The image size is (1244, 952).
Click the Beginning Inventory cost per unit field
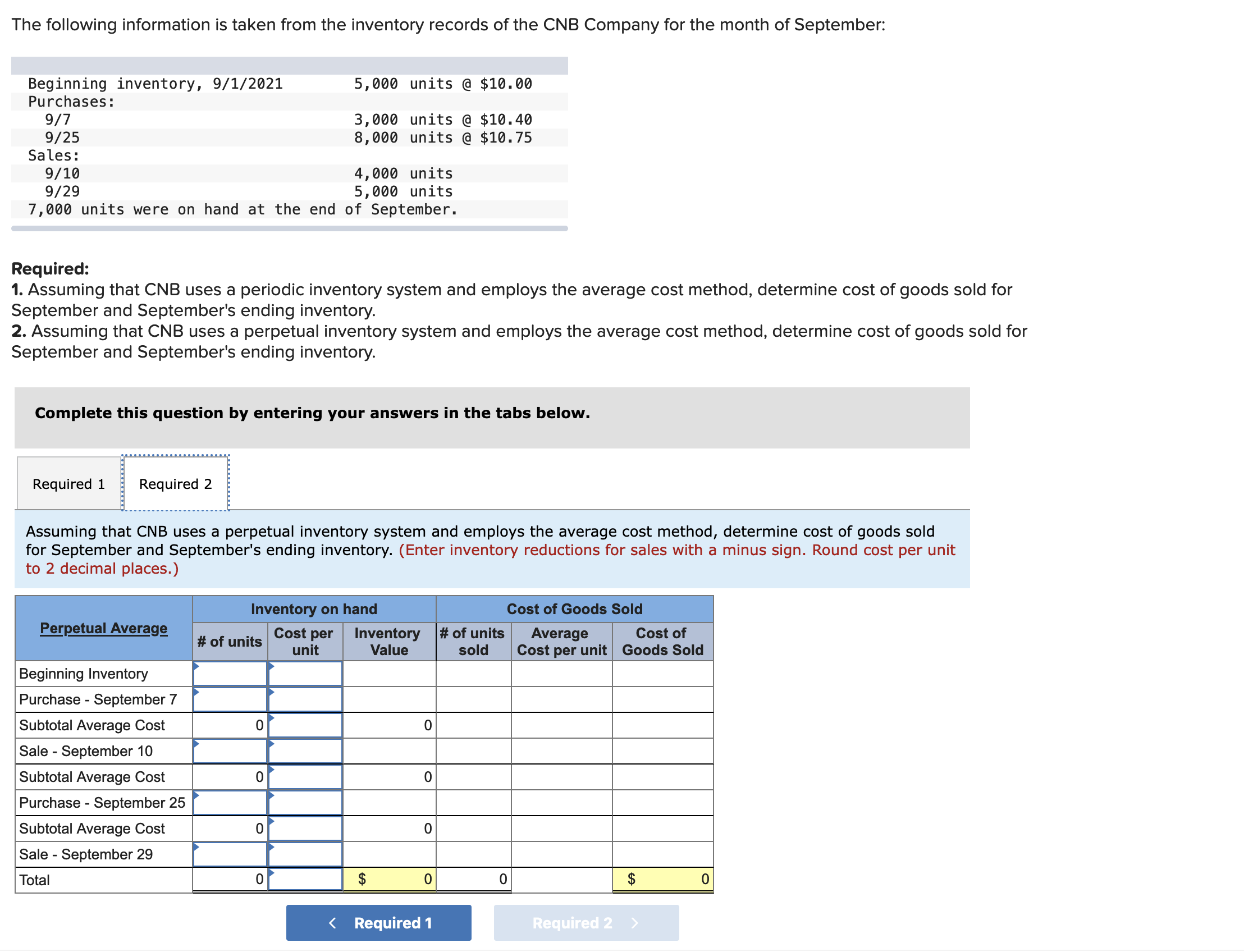coord(304,673)
